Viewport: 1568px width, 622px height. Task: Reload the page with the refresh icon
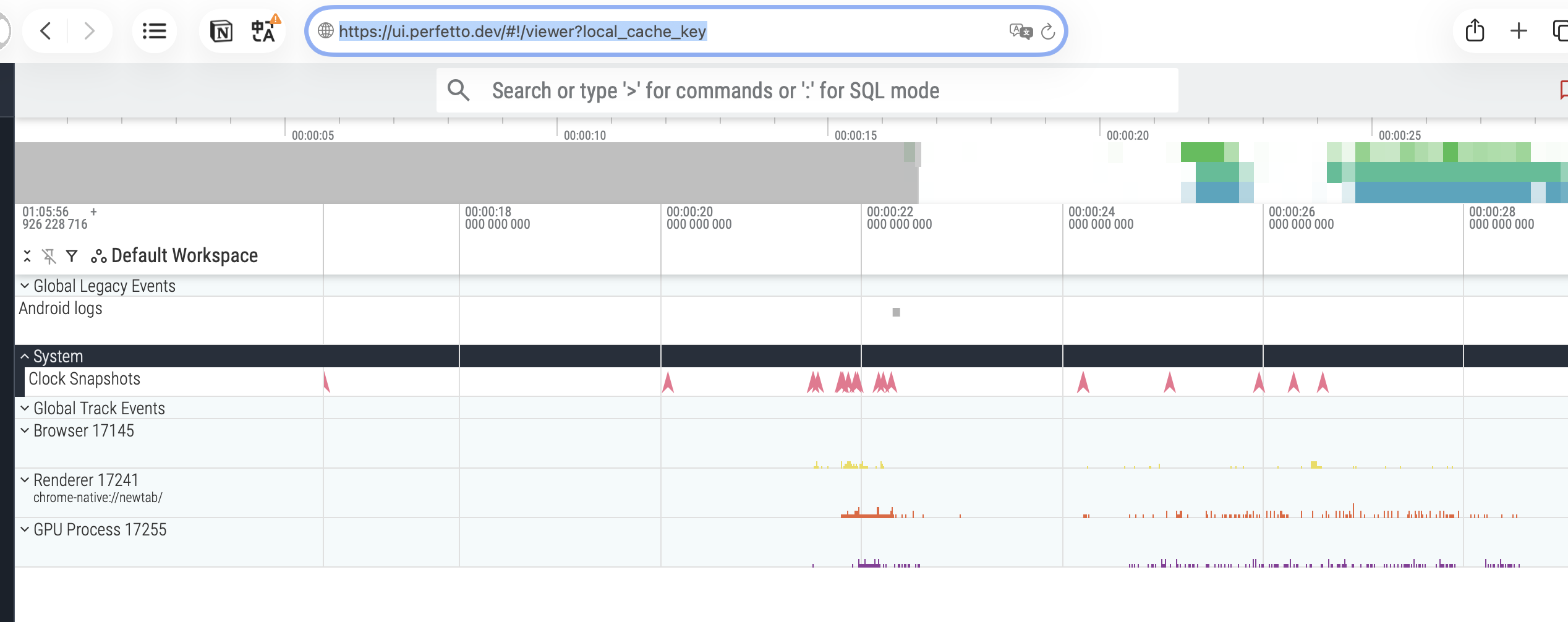1048,32
